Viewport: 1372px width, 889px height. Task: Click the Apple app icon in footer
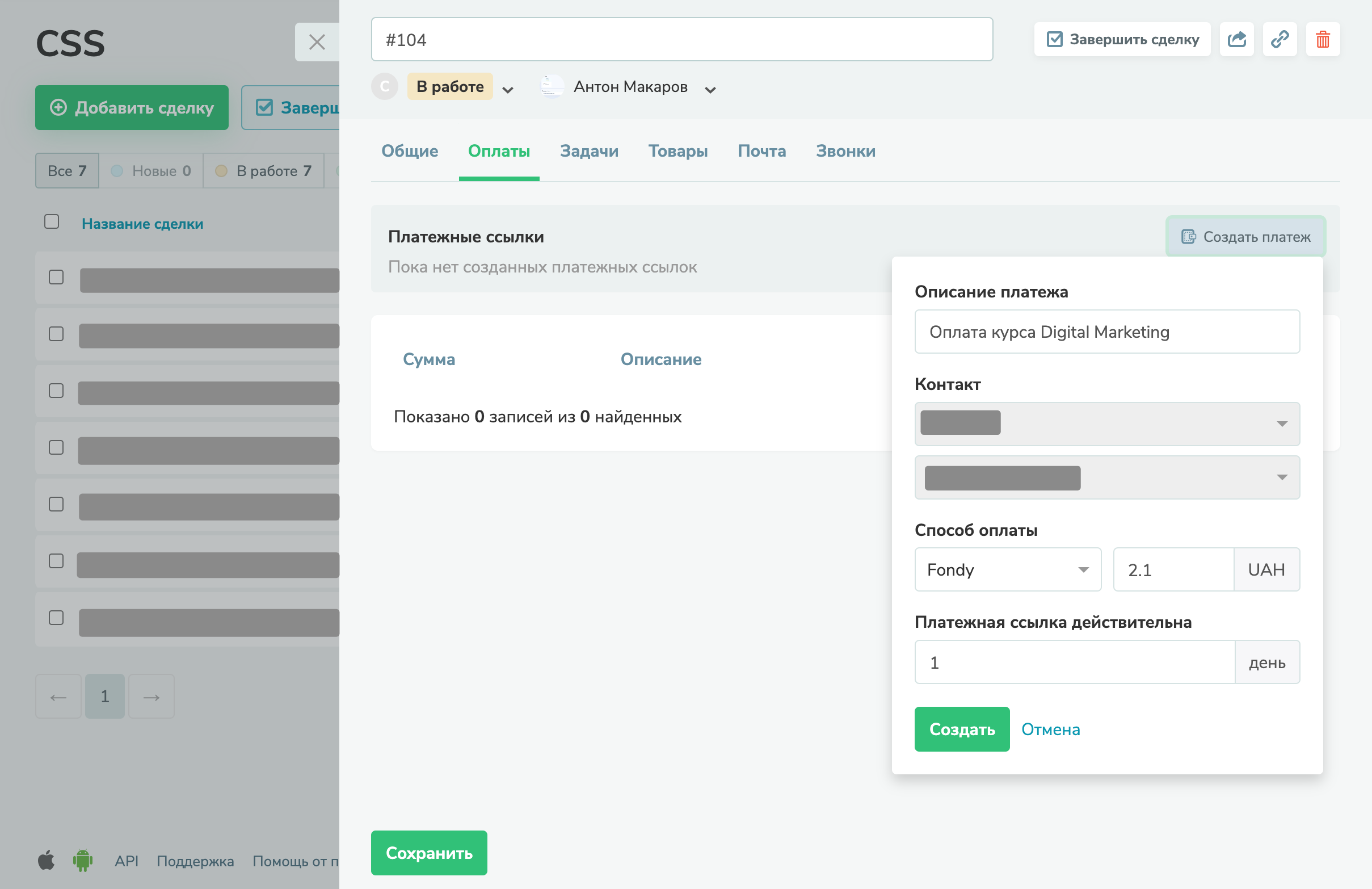[46, 860]
